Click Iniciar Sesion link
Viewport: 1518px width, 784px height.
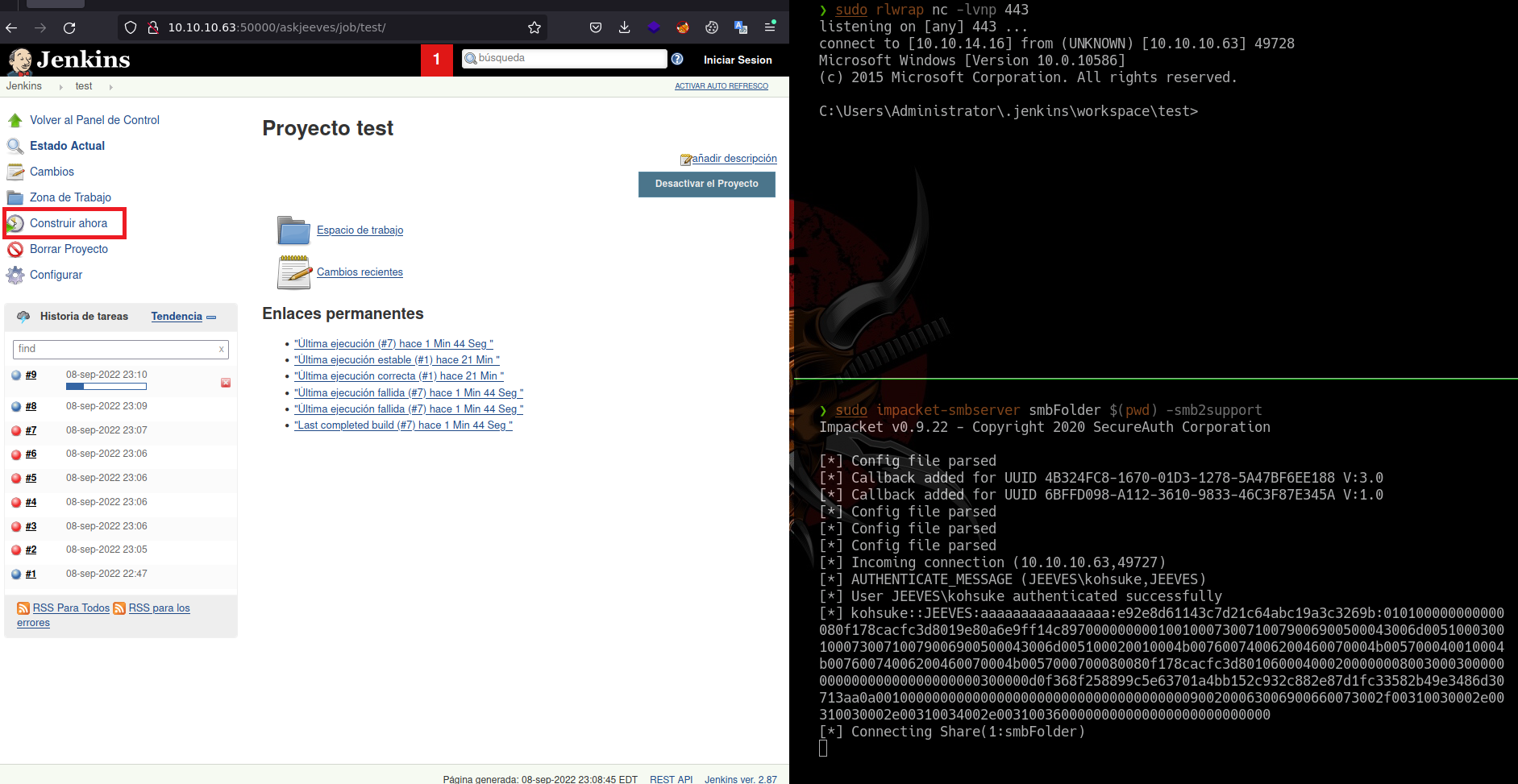(738, 60)
